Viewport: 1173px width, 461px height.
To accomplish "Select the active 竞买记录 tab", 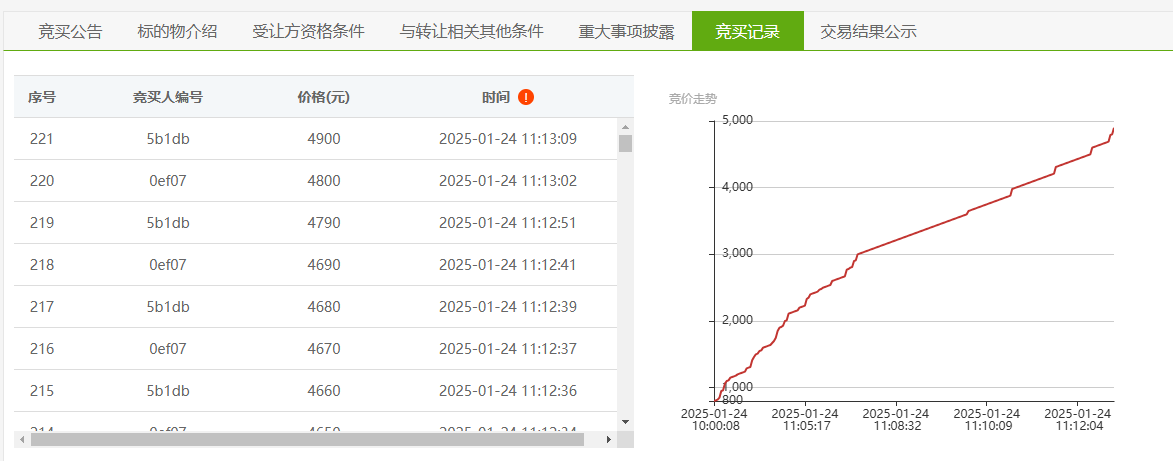I will (747, 31).
